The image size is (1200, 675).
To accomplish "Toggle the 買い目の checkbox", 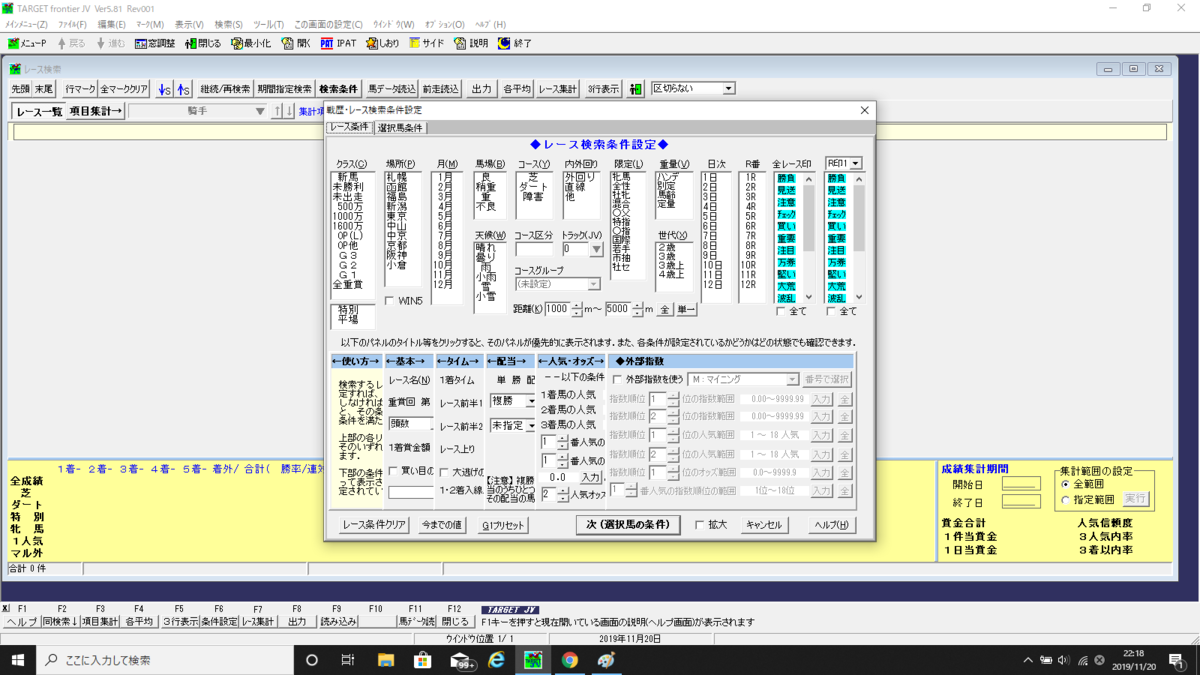I will (394, 470).
